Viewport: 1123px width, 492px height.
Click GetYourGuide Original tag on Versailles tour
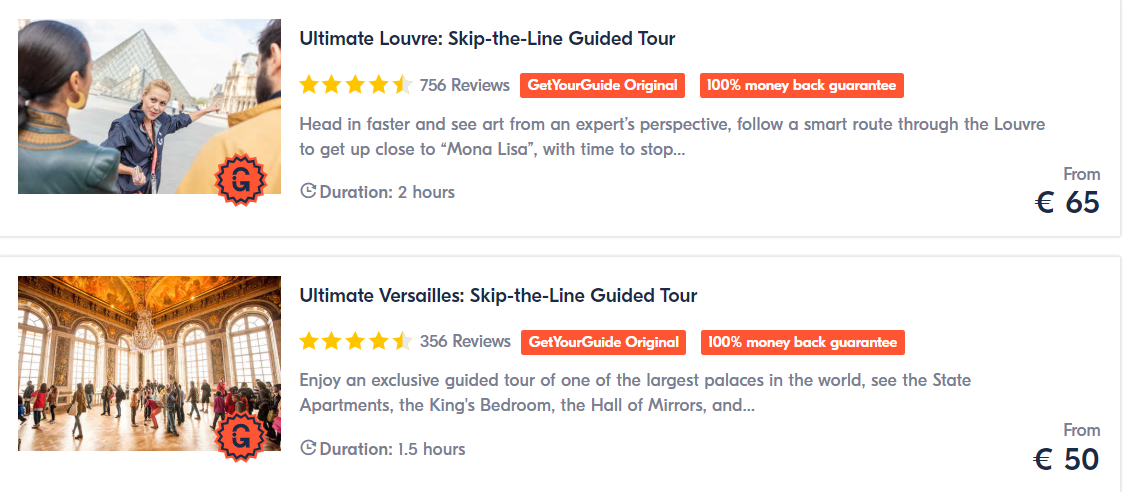point(603,342)
